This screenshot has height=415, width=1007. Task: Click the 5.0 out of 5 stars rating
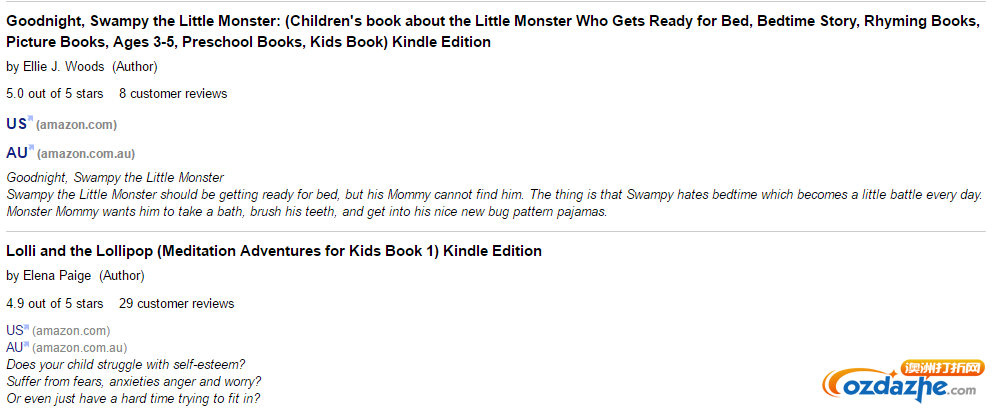pyautogui.click(x=55, y=94)
